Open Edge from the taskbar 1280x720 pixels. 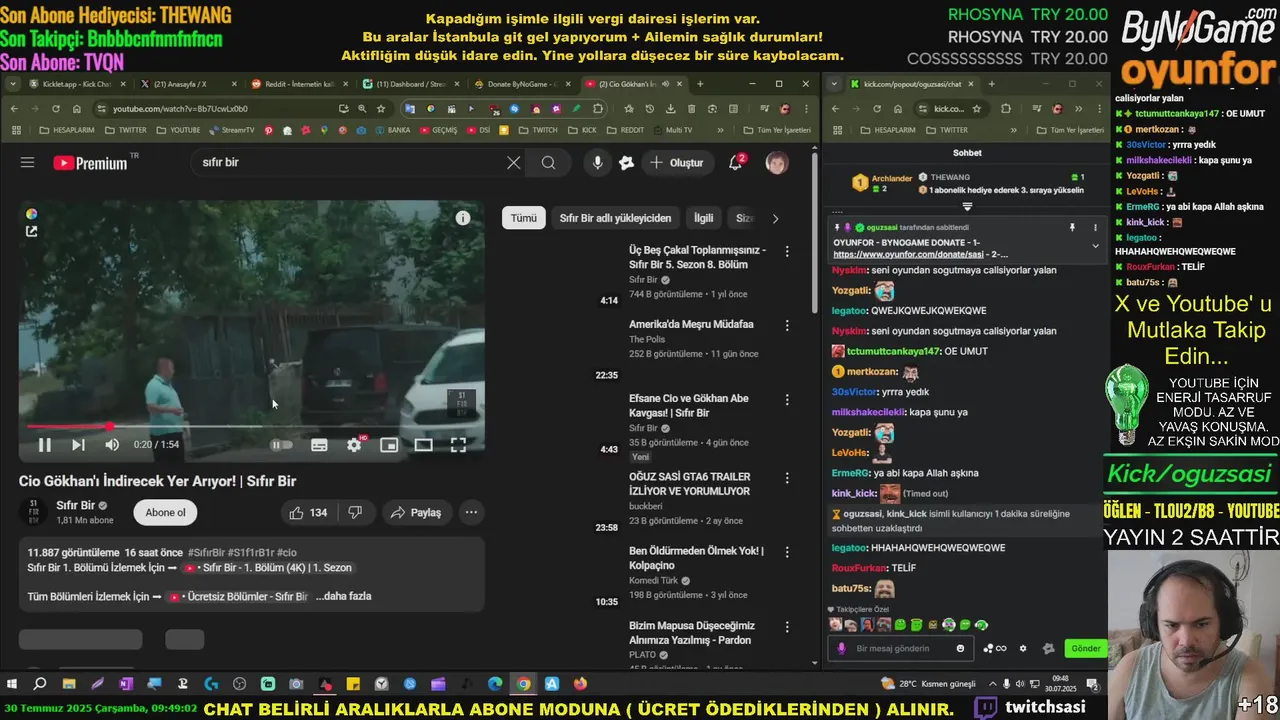[495, 684]
